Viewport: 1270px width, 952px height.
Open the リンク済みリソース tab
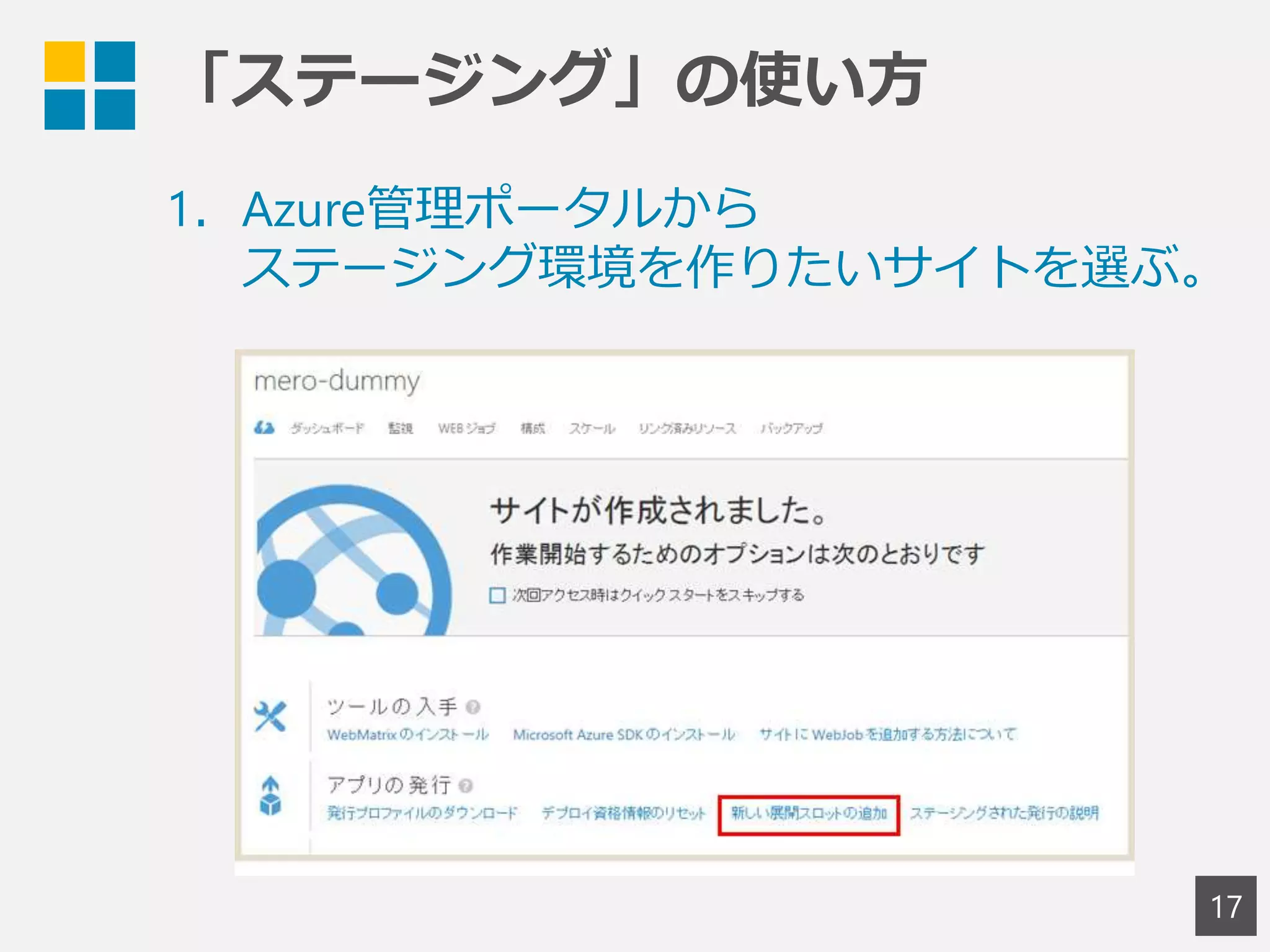click(688, 428)
